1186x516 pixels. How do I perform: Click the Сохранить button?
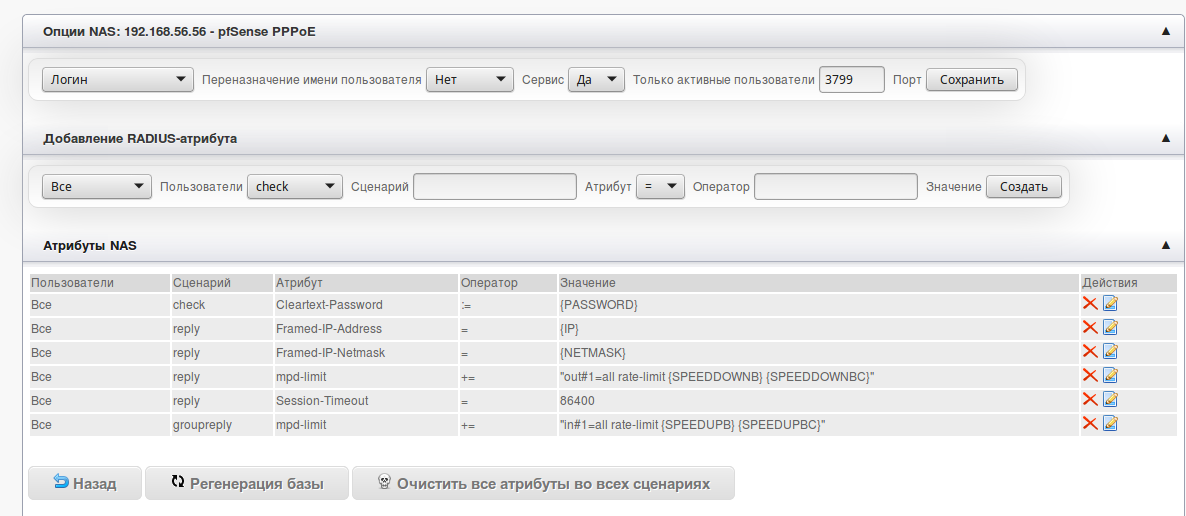click(x=972, y=80)
